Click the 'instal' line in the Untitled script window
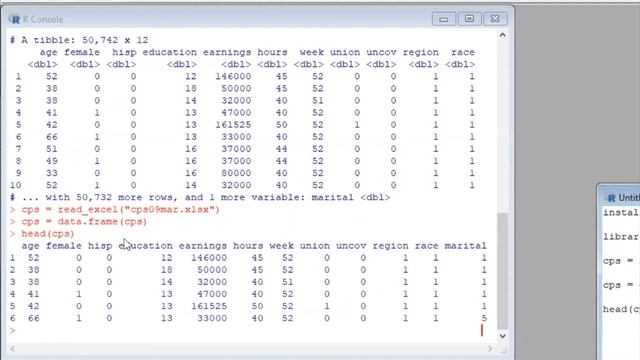Viewport: 640px width, 360px height. click(x=620, y=212)
